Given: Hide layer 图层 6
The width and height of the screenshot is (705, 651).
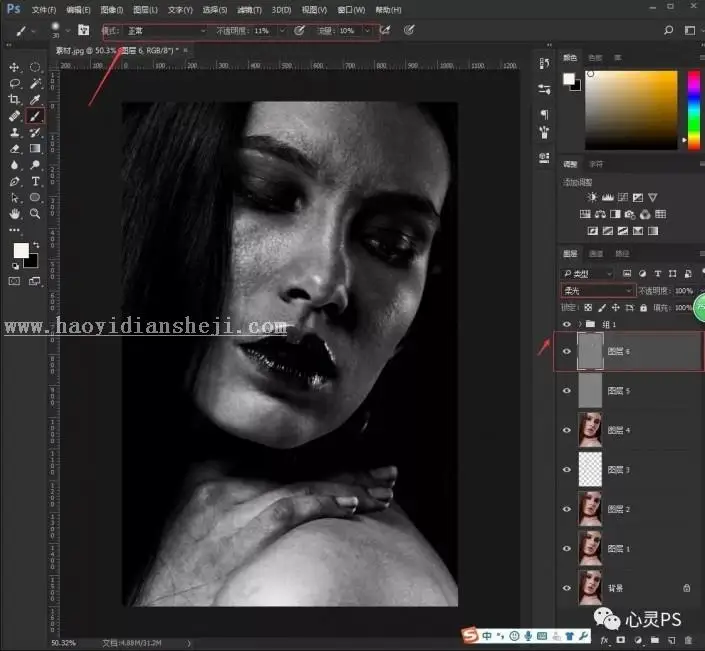Looking at the screenshot, I should [x=567, y=351].
